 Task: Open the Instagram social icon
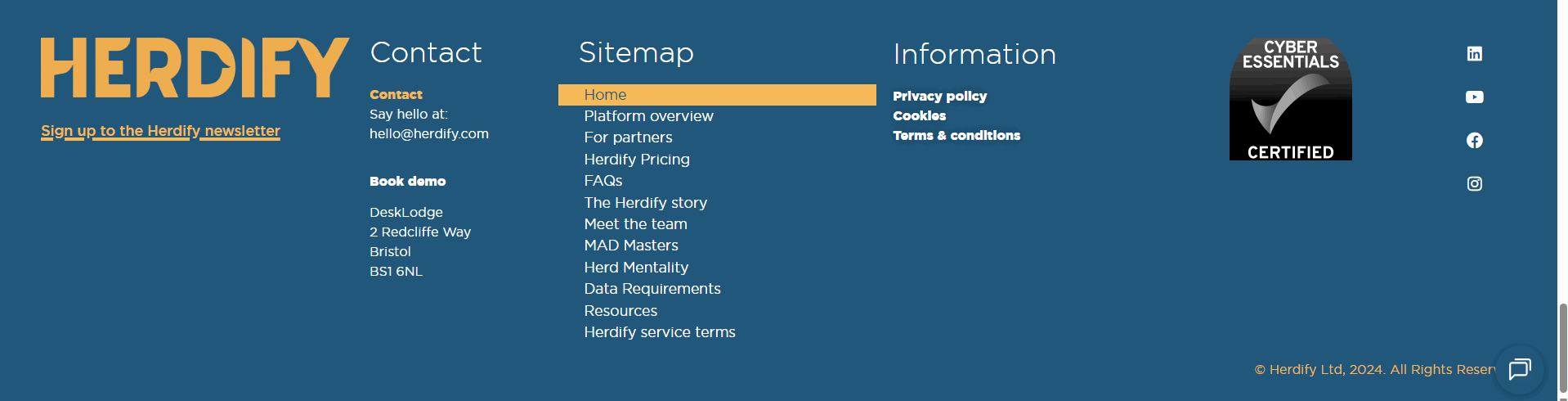pos(1474,184)
